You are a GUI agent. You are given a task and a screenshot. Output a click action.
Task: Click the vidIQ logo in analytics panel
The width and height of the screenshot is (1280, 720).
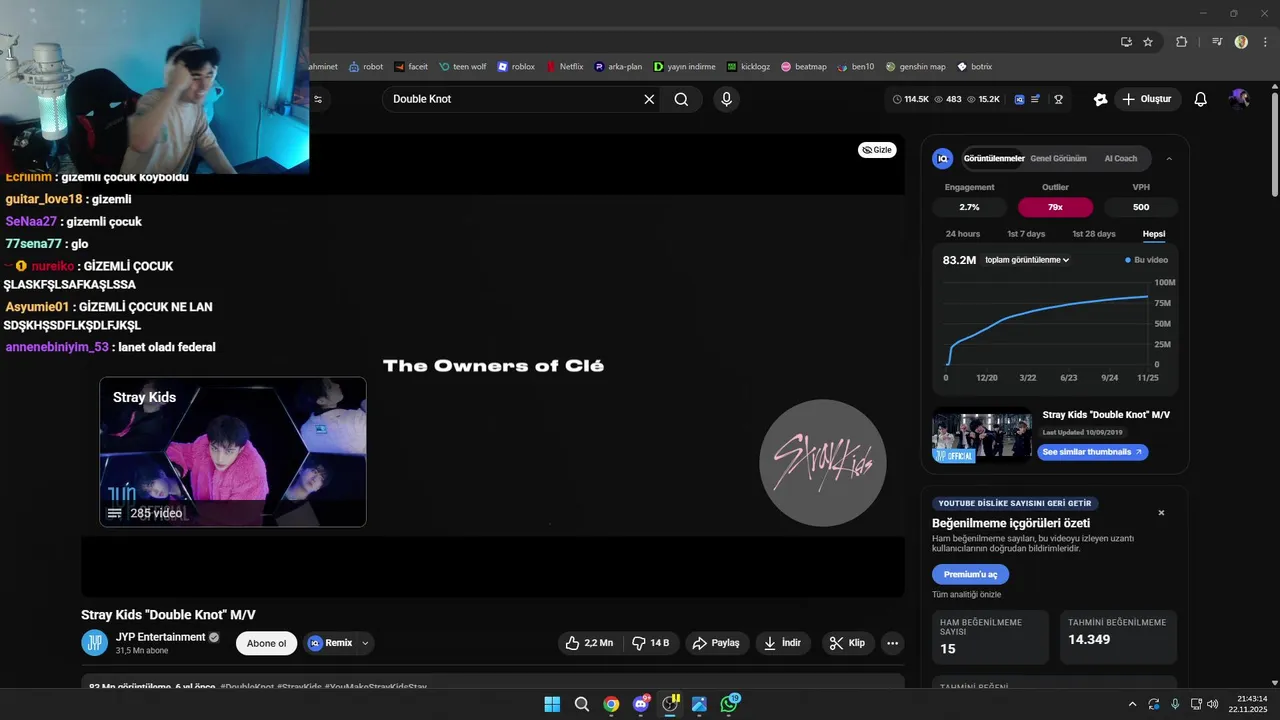942,158
